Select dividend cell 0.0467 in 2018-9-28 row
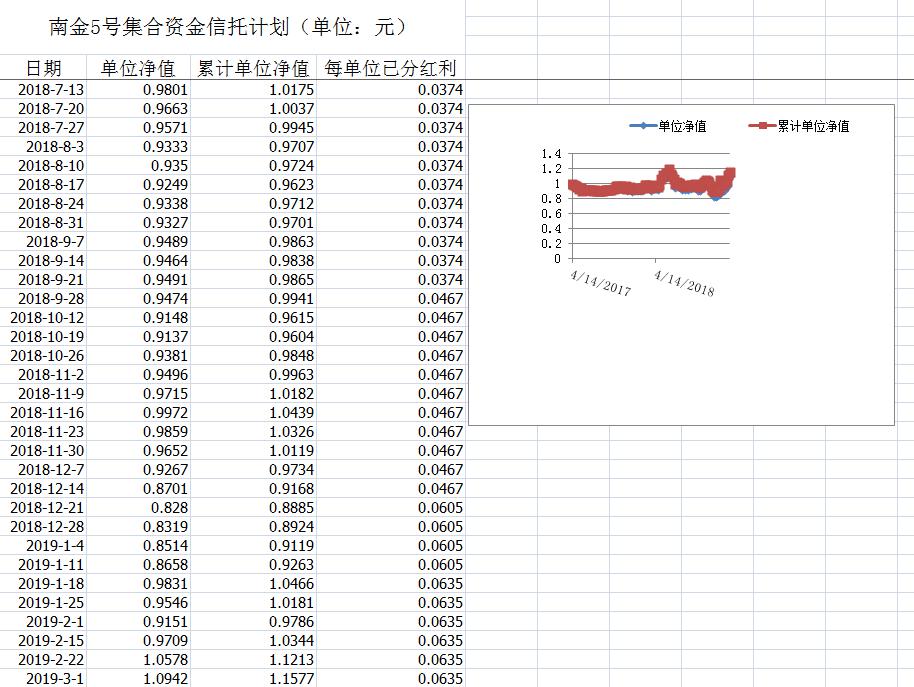 (391, 299)
